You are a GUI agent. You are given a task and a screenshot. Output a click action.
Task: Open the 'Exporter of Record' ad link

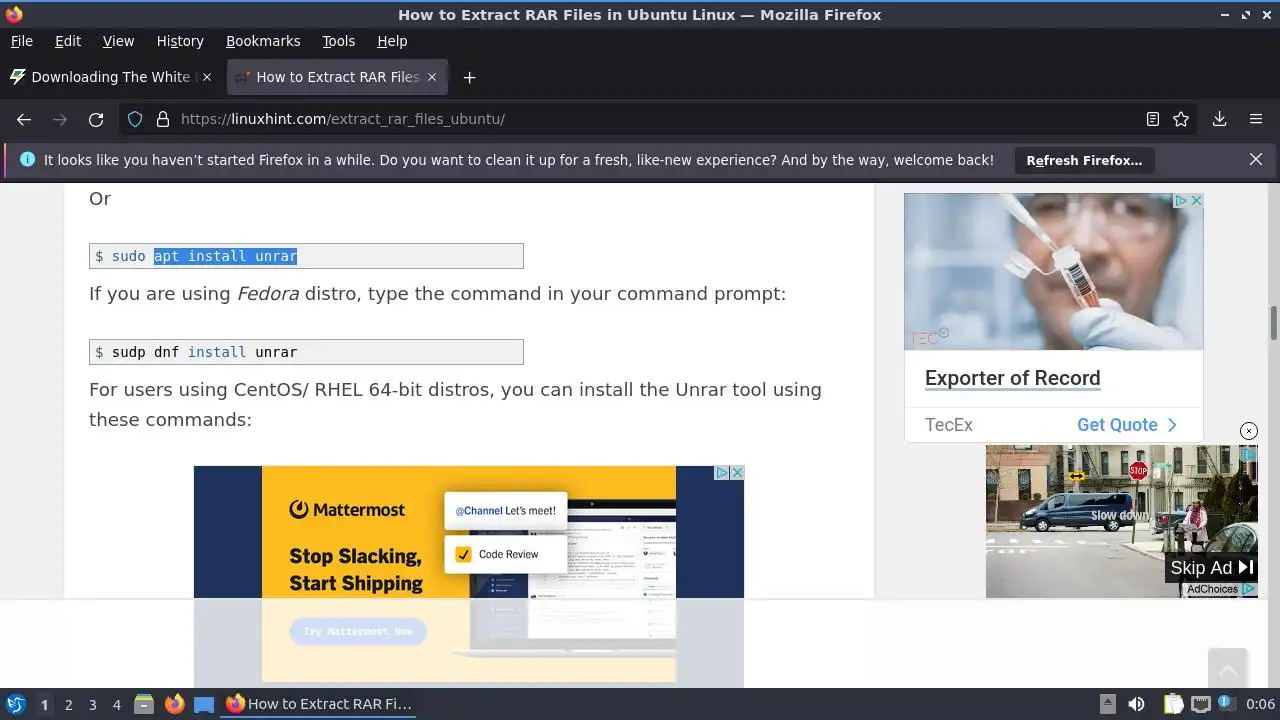[x=1012, y=378]
